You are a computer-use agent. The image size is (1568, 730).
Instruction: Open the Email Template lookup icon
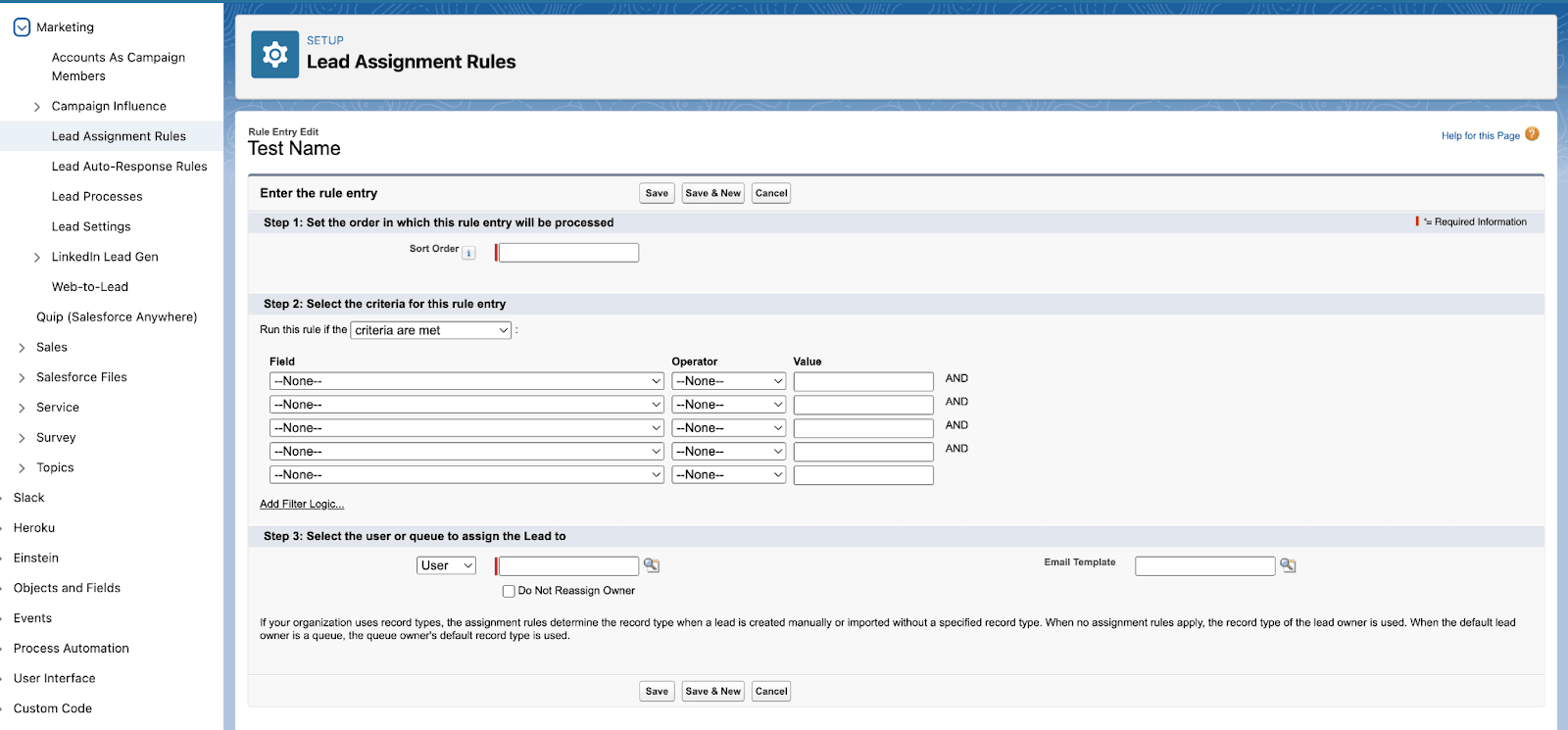pyautogui.click(x=1288, y=565)
